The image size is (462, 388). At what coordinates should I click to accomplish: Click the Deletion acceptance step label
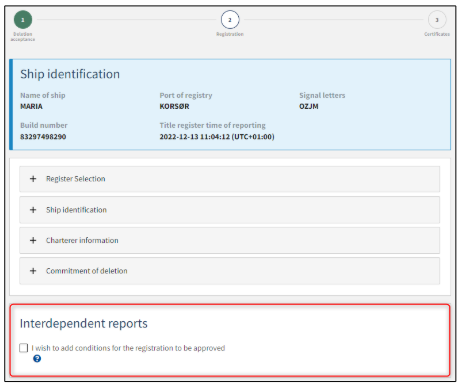23,37
